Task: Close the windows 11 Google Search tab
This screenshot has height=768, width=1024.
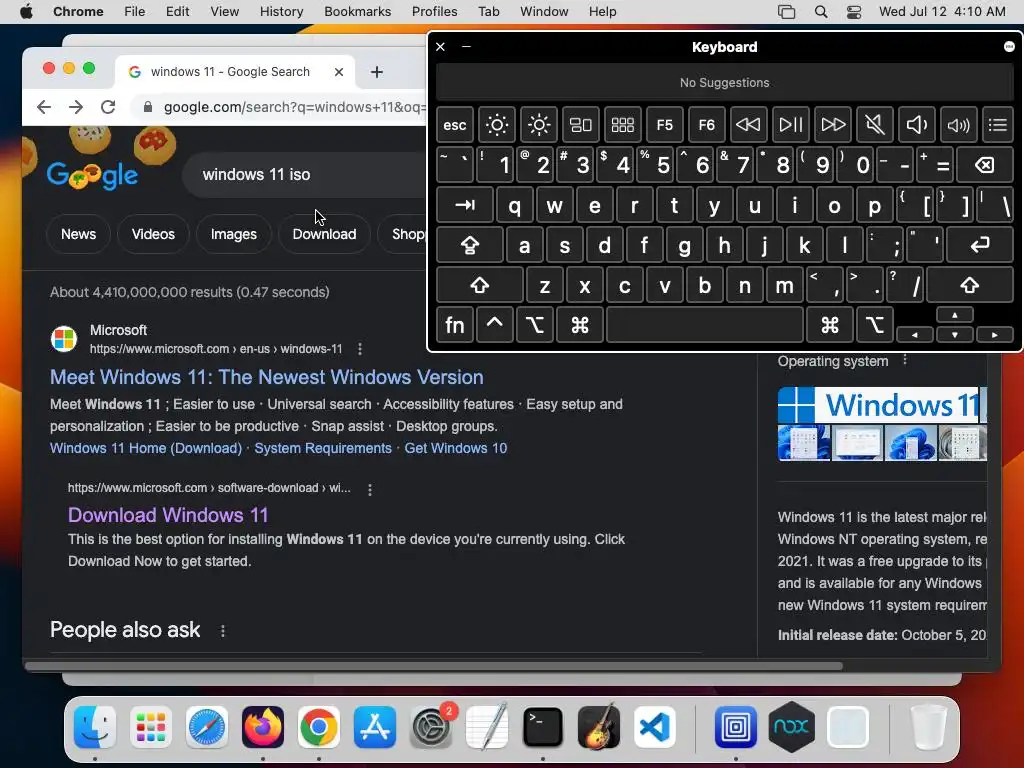Action: pyautogui.click(x=339, y=72)
